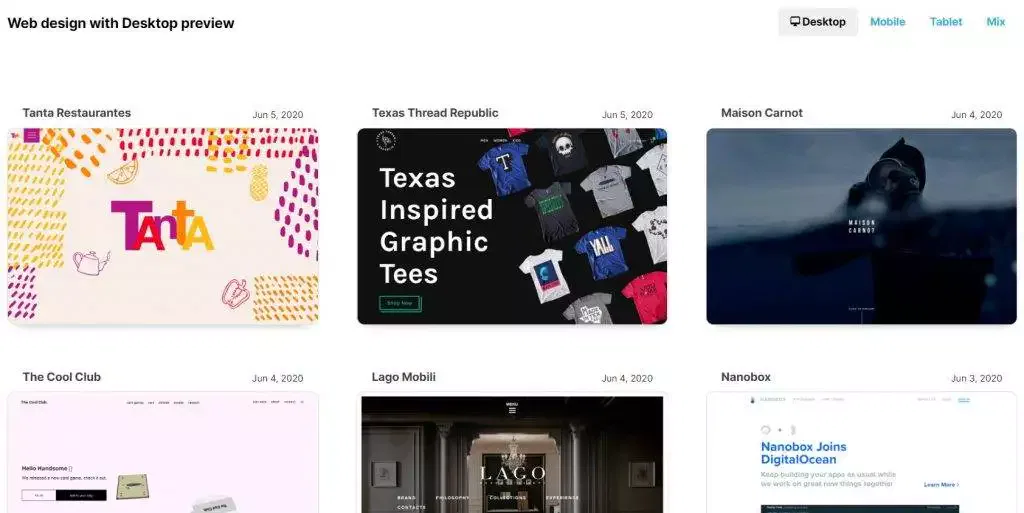The height and width of the screenshot is (513, 1024).
Task: Click the Jun 5, 2020 date beside Tanta Restaurantes
Action: point(278,114)
